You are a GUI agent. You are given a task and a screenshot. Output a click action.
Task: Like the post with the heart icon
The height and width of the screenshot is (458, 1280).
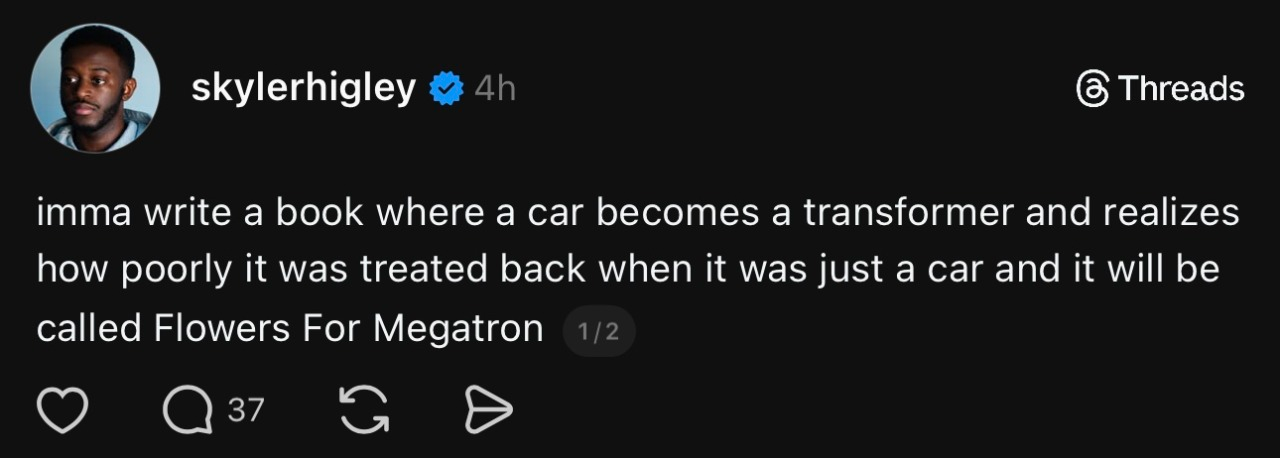64,410
